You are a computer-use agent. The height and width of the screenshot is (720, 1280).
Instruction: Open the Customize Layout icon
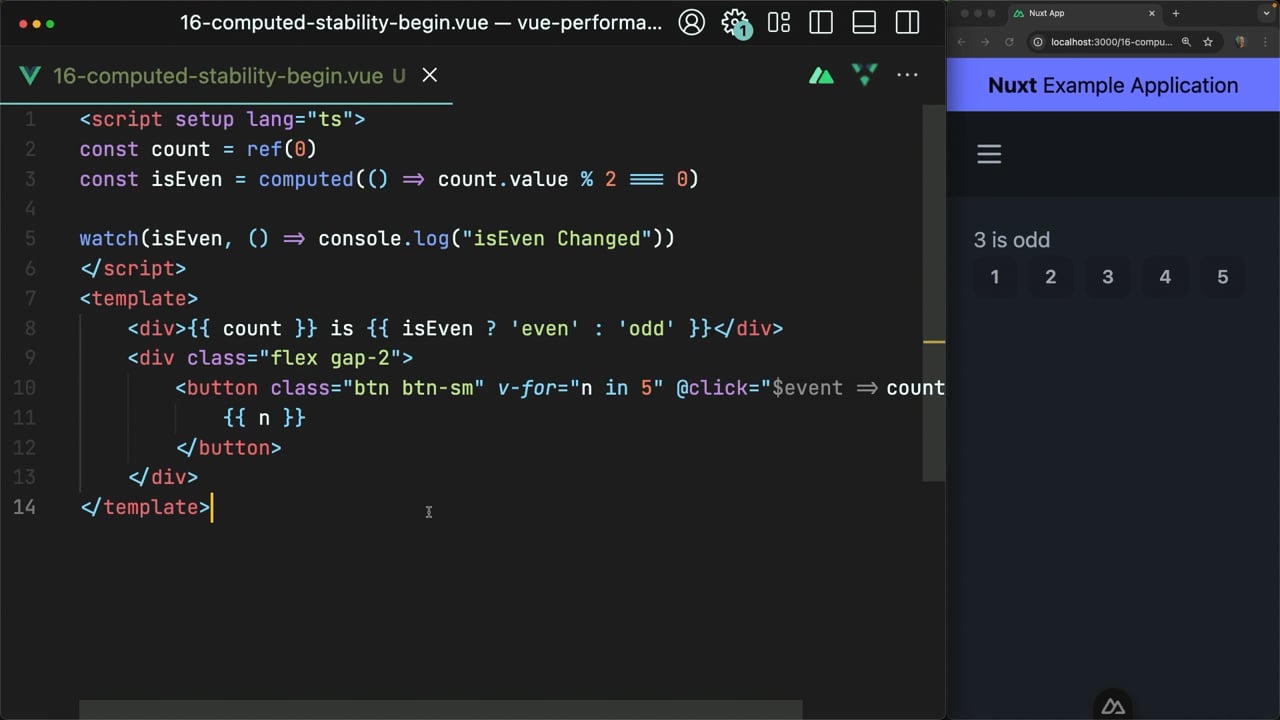tap(779, 22)
